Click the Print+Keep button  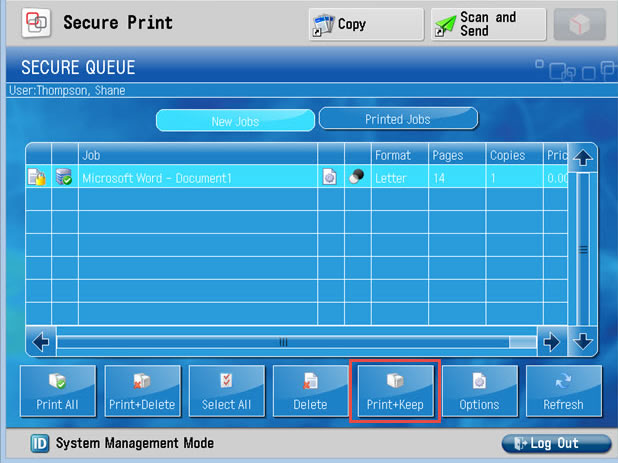click(395, 391)
